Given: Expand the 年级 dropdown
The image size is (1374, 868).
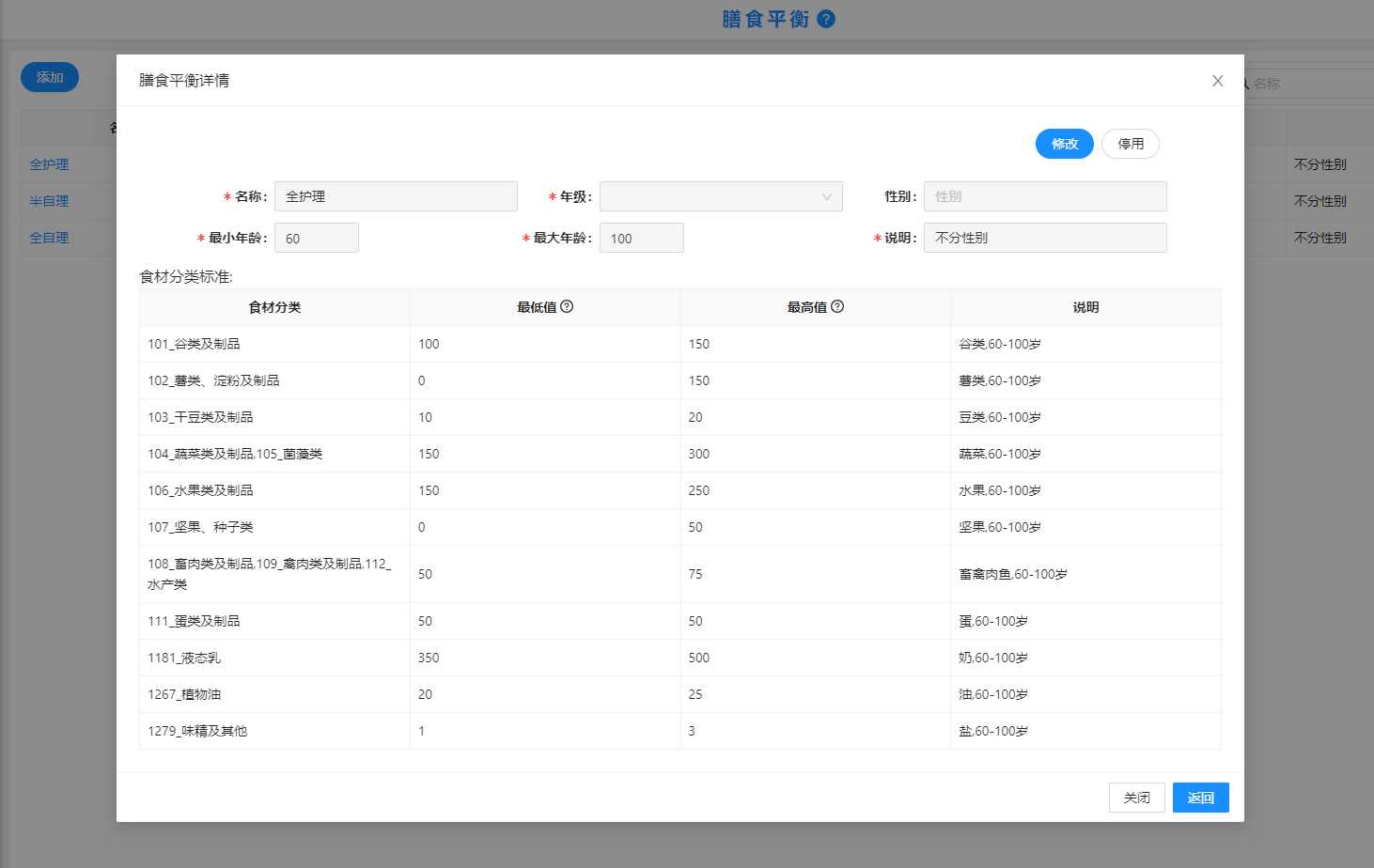Looking at the screenshot, I should coord(721,196).
